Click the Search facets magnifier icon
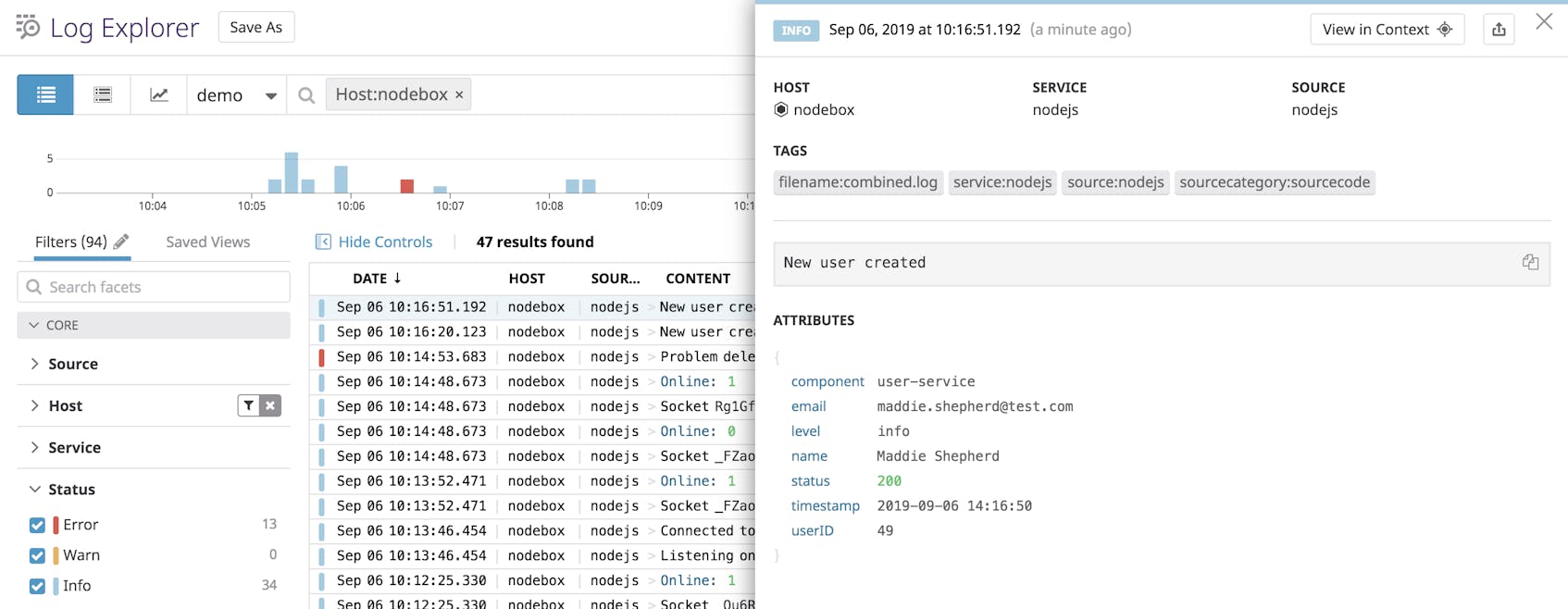 (34, 287)
